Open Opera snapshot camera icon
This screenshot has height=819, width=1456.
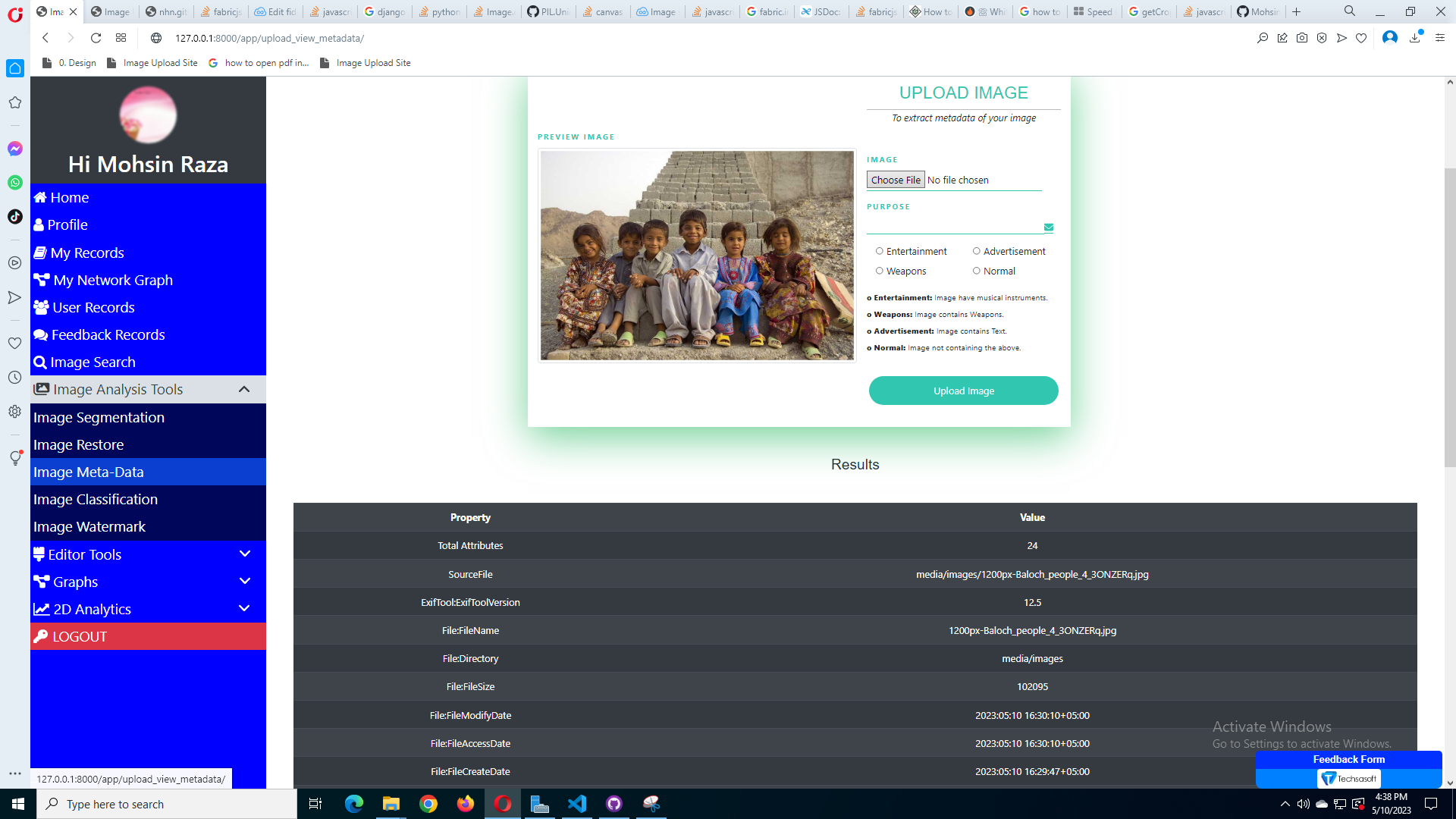(x=1302, y=38)
